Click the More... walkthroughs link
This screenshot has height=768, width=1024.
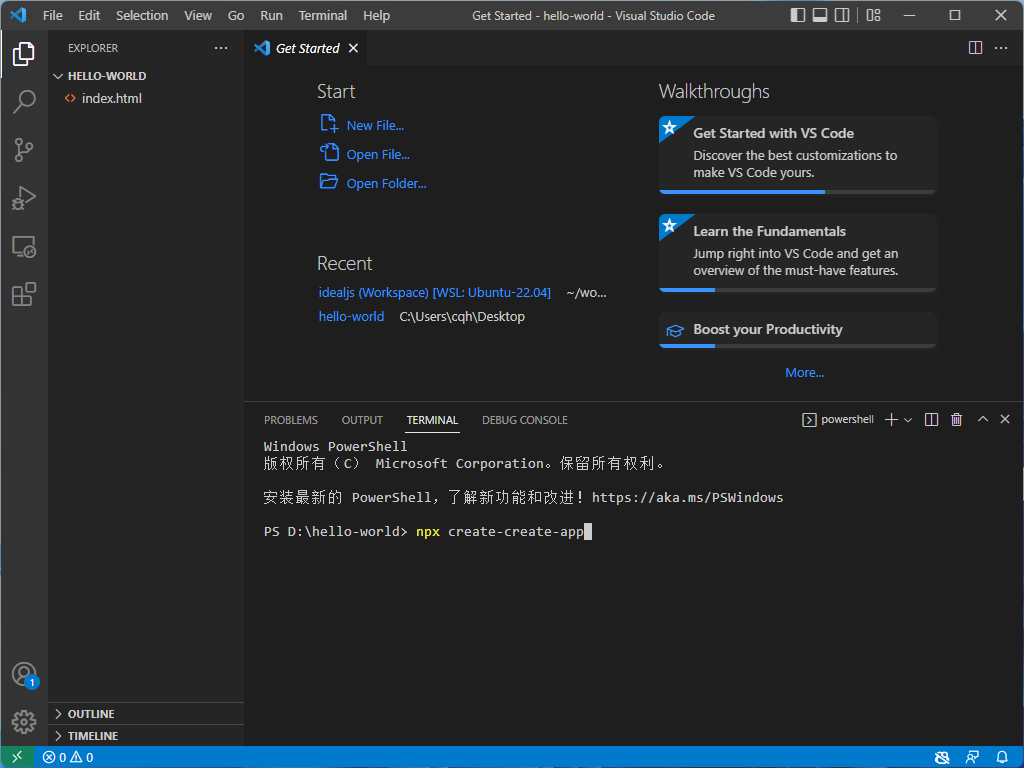(804, 373)
